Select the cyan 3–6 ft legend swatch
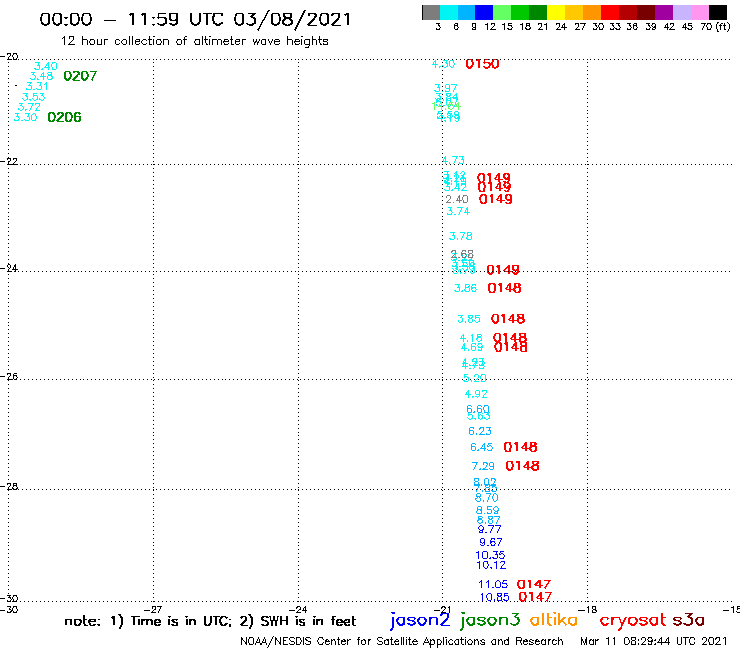Image resolution: width=740 pixels, height=650 pixels. [449, 12]
